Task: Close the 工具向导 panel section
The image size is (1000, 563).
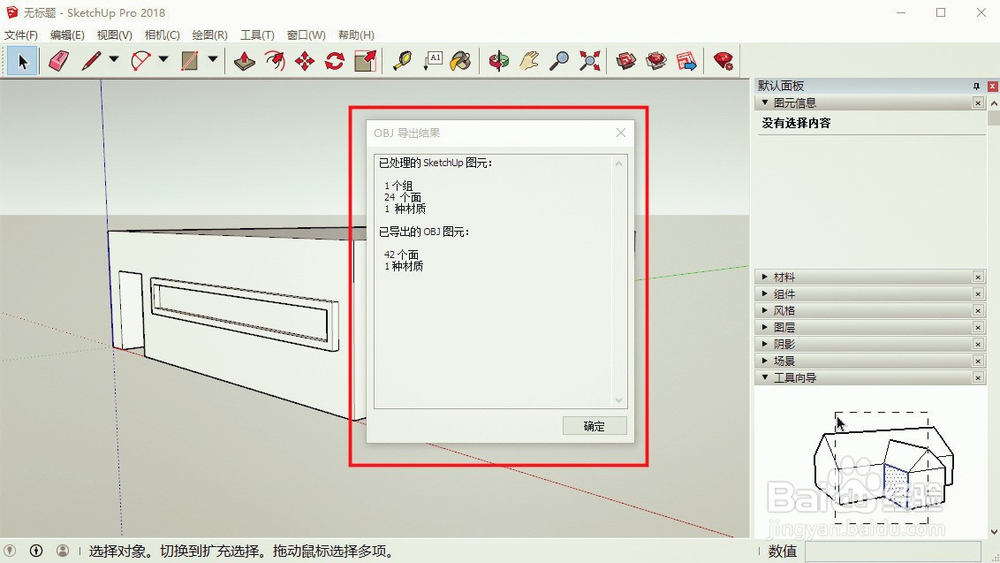Action: 978,377
